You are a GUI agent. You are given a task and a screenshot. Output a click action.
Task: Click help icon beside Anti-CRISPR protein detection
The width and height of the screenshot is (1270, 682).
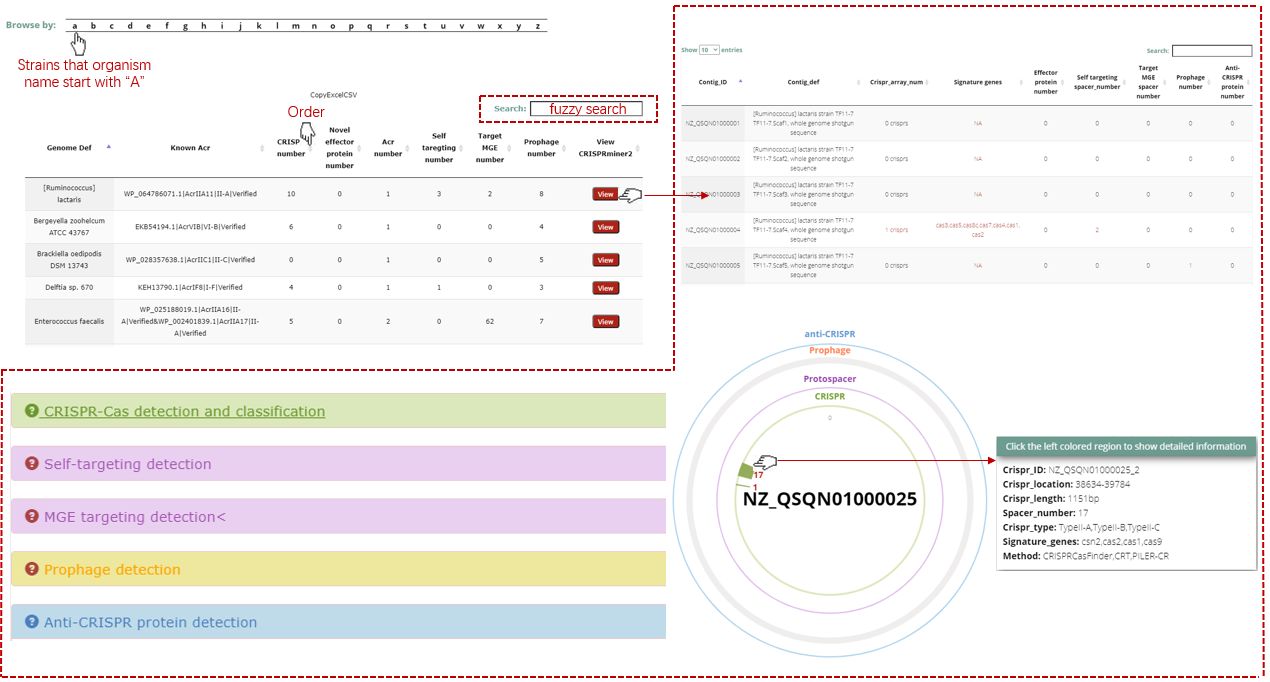[x=32, y=622]
